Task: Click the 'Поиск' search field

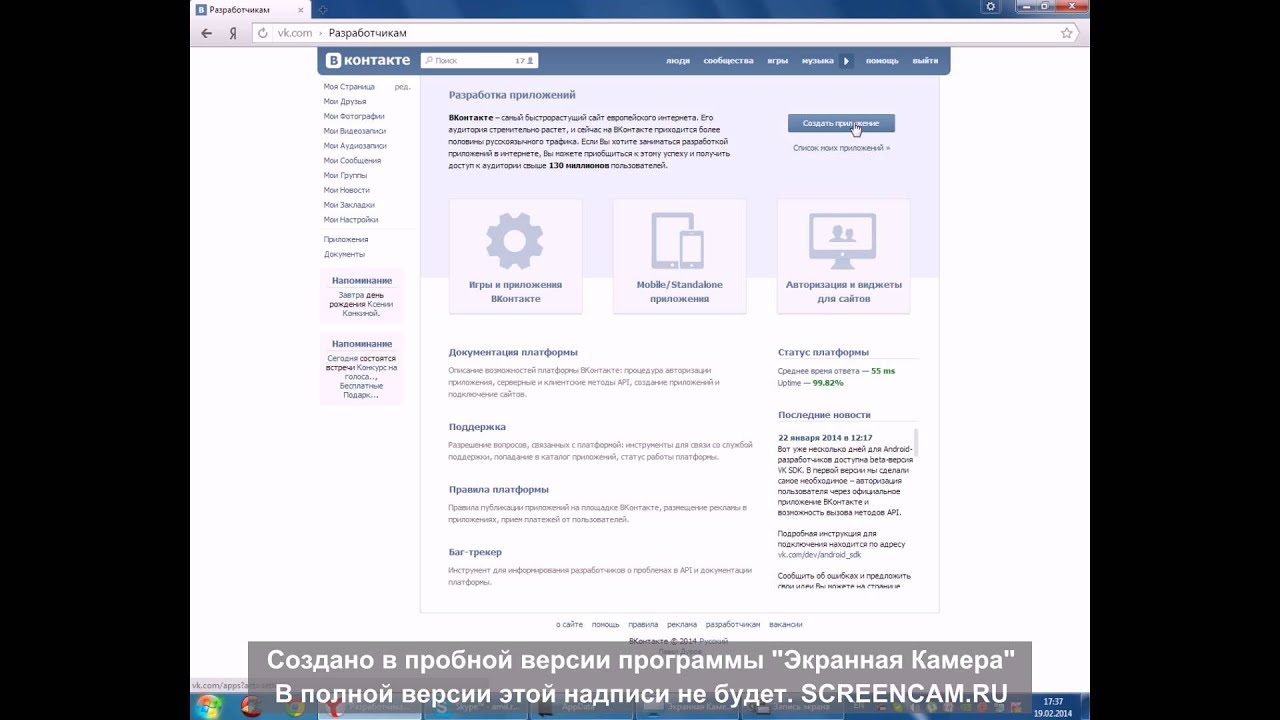Action: coord(479,60)
